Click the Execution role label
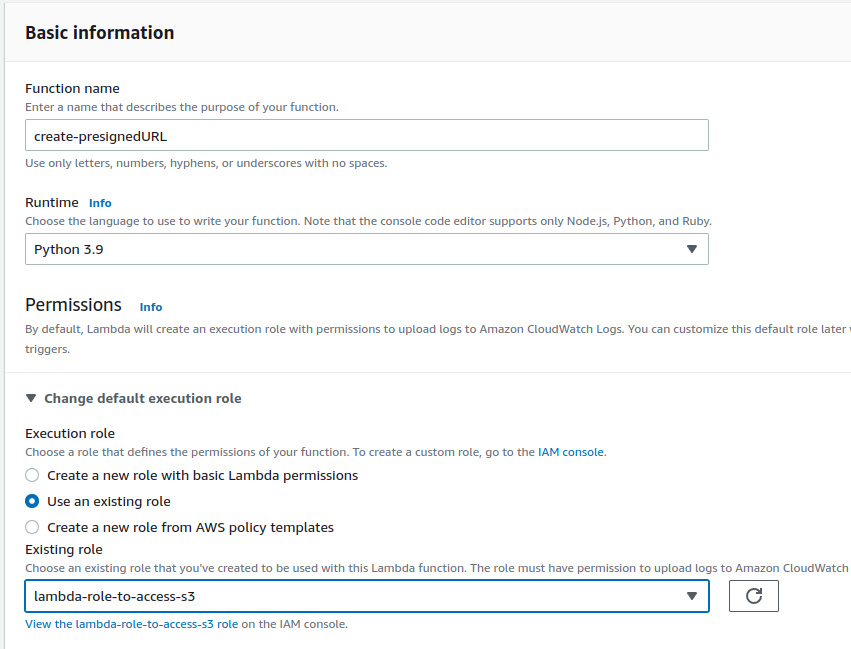Viewport: 851px width, 649px height. [x=70, y=433]
